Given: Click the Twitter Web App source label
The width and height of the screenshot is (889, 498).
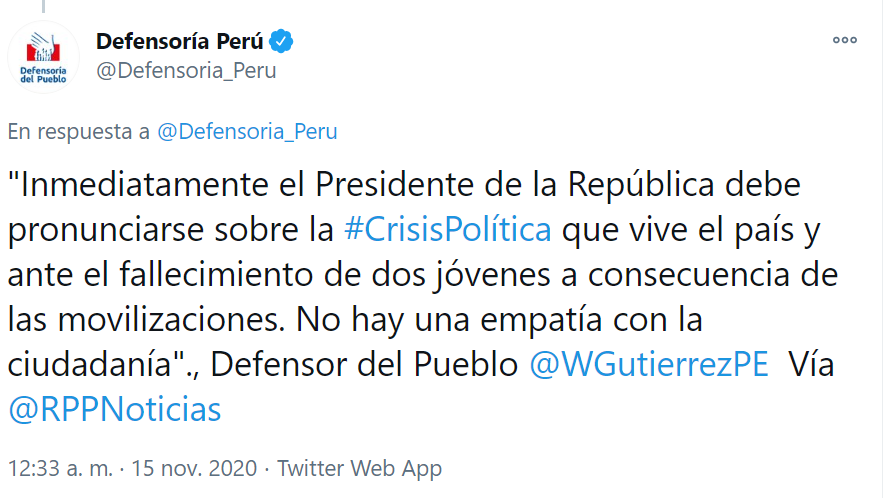Looking at the screenshot, I should coord(359,469).
